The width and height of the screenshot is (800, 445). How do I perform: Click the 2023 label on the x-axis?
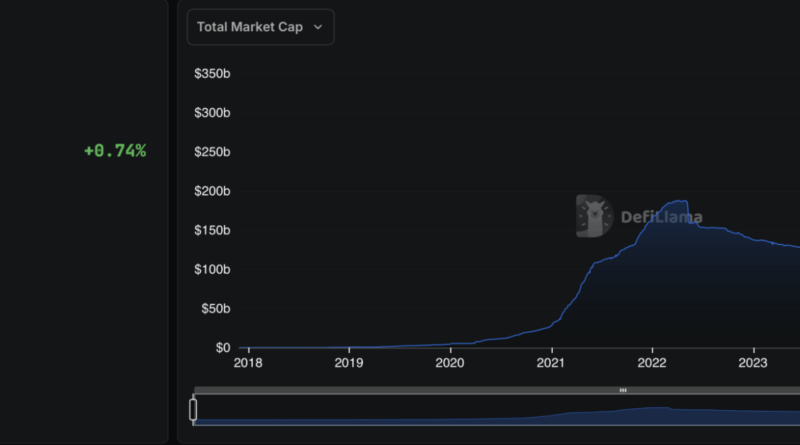point(753,363)
